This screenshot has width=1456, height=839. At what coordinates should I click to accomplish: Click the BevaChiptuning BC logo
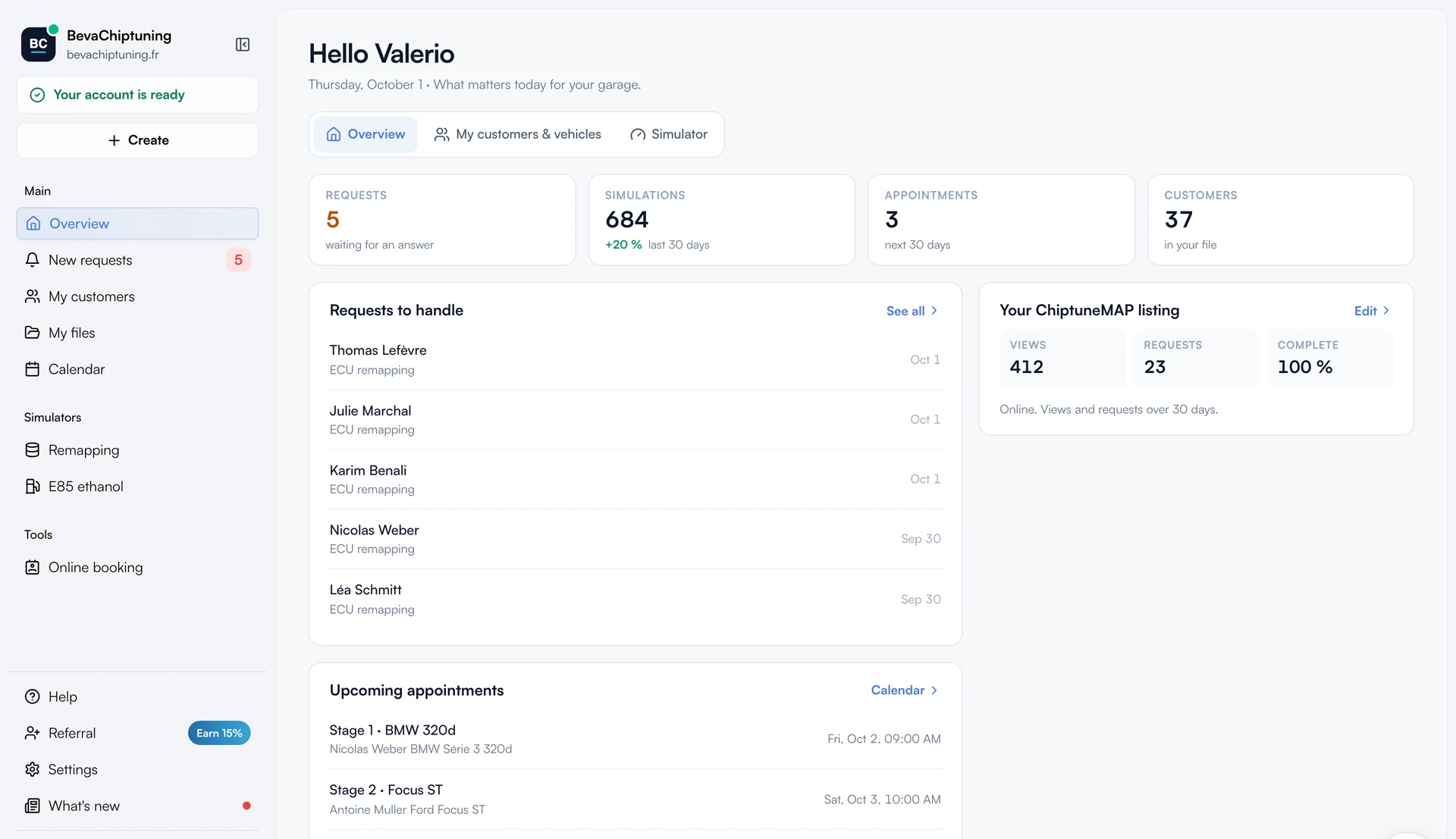(38, 44)
